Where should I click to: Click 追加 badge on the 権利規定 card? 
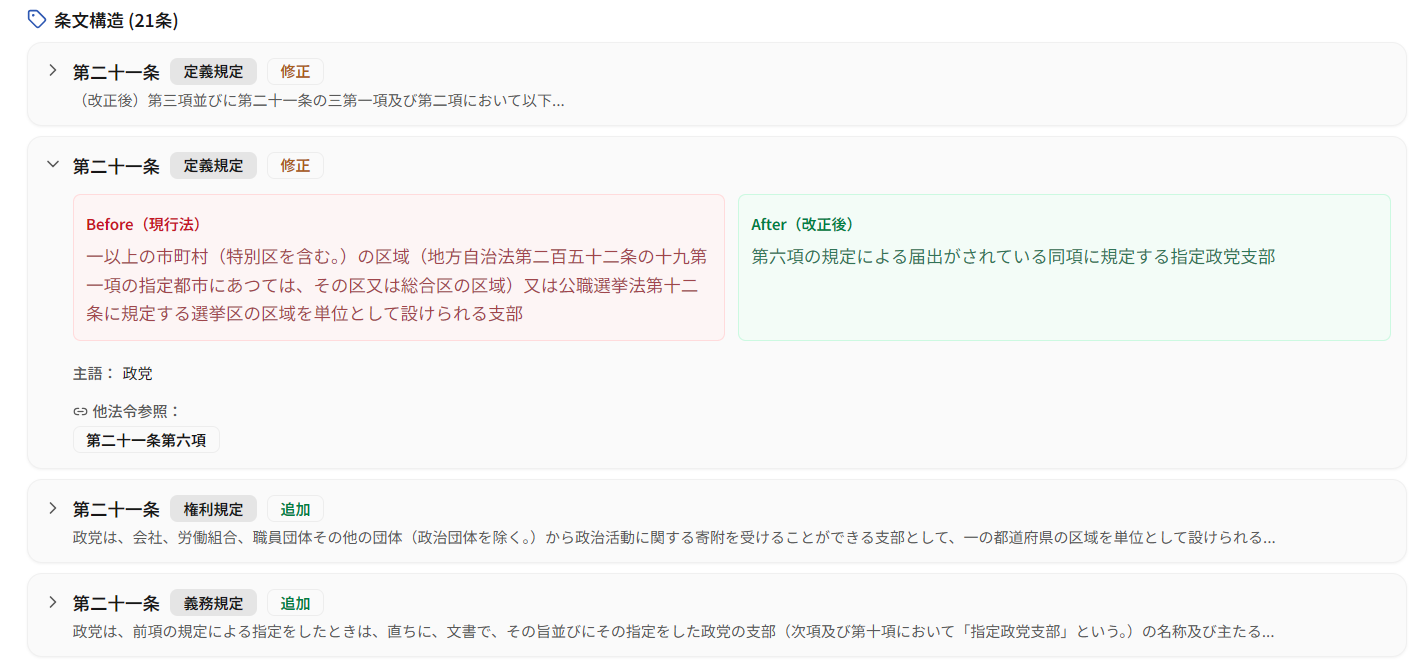coord(295,509)
